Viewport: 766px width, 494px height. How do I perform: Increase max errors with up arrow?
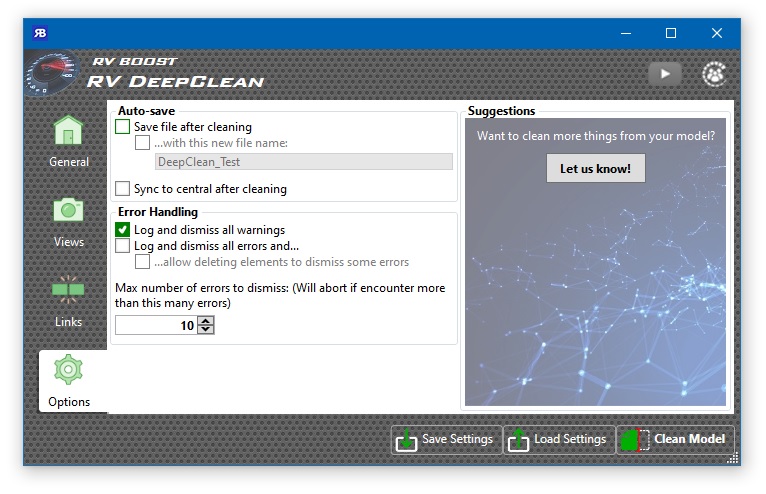point(206,321)
